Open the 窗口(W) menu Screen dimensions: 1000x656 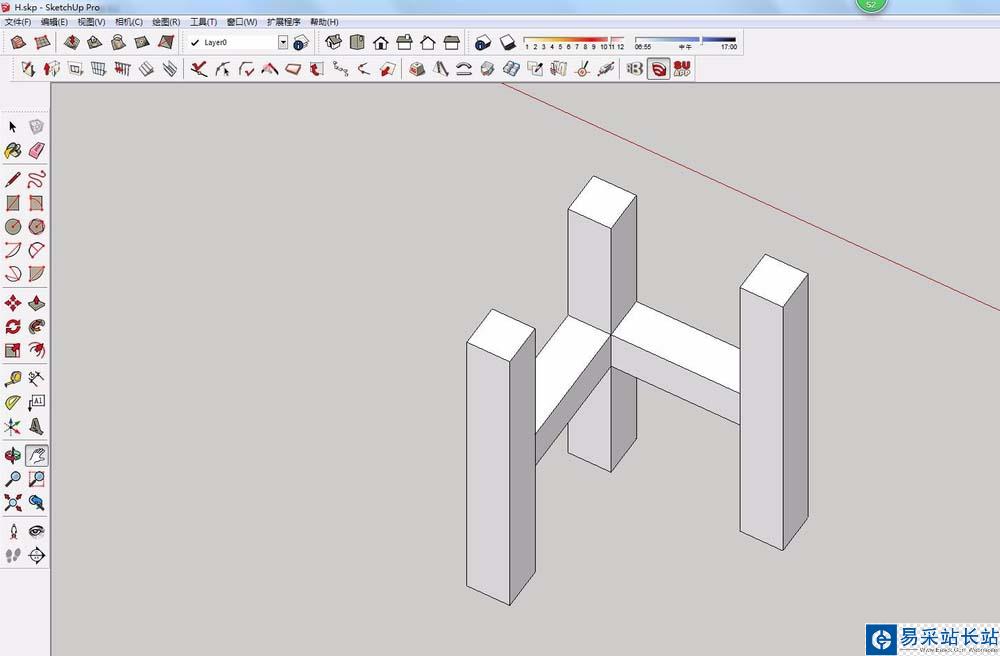pyautogui.click(x=242, y=22)
